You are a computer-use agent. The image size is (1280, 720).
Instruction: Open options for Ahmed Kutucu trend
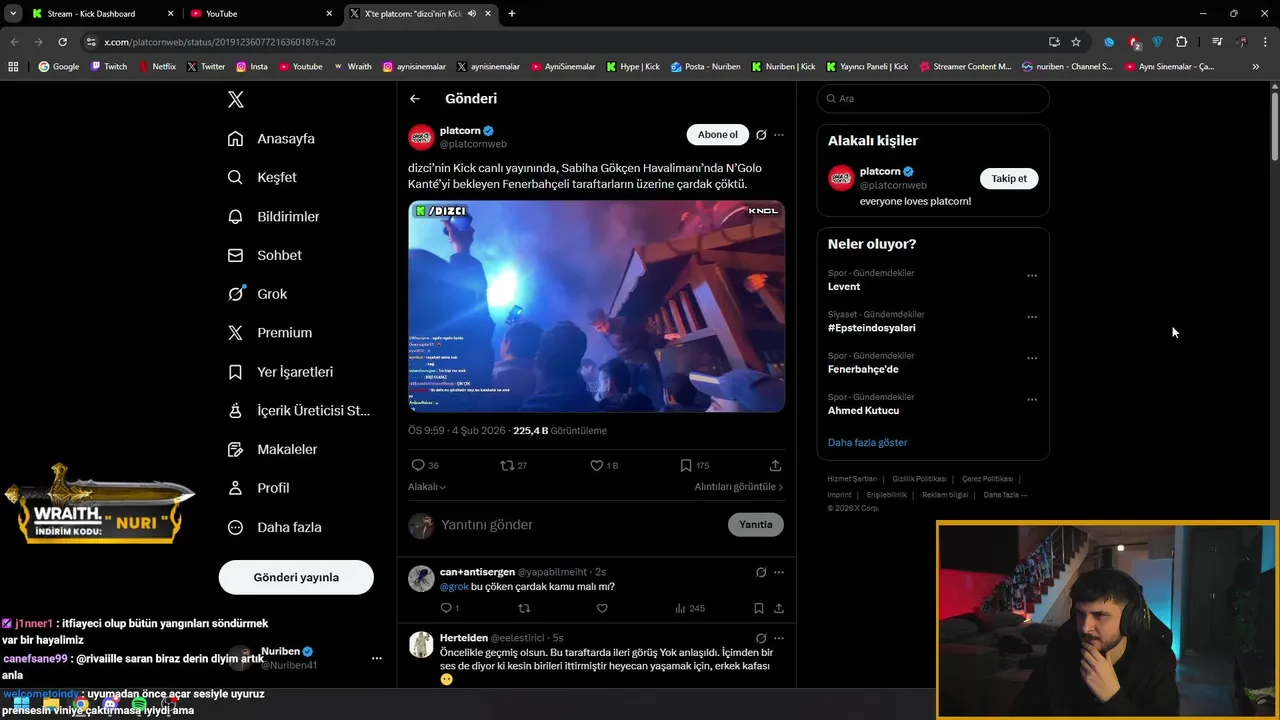1032,400
